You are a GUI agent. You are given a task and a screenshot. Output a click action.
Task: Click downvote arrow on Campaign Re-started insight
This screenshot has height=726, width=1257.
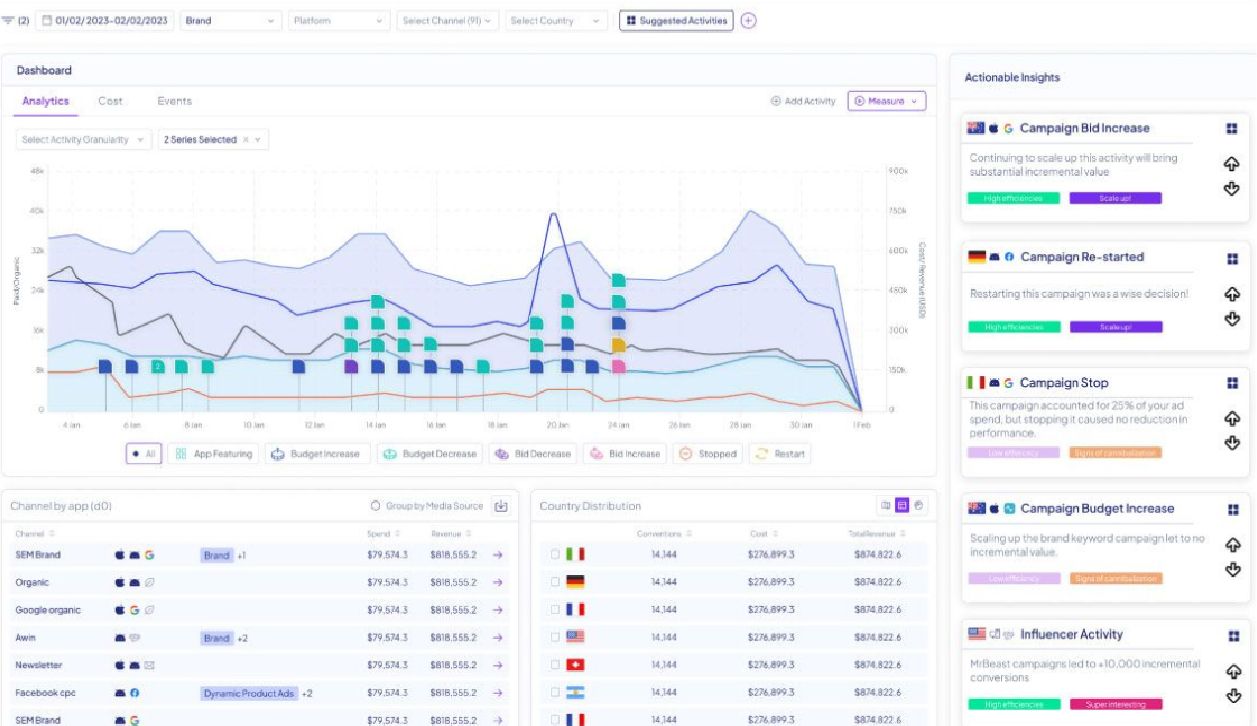[x=1232, y=319]
